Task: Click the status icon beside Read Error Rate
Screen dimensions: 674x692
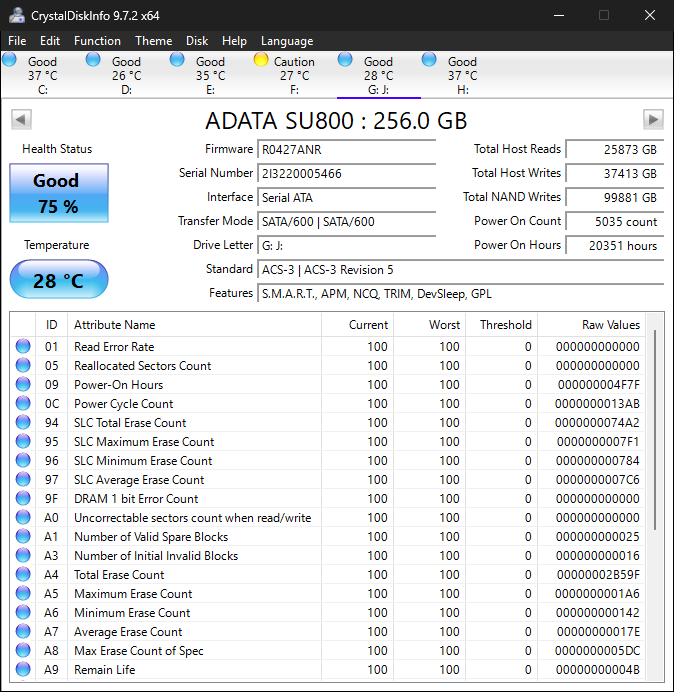Action: 23,347
